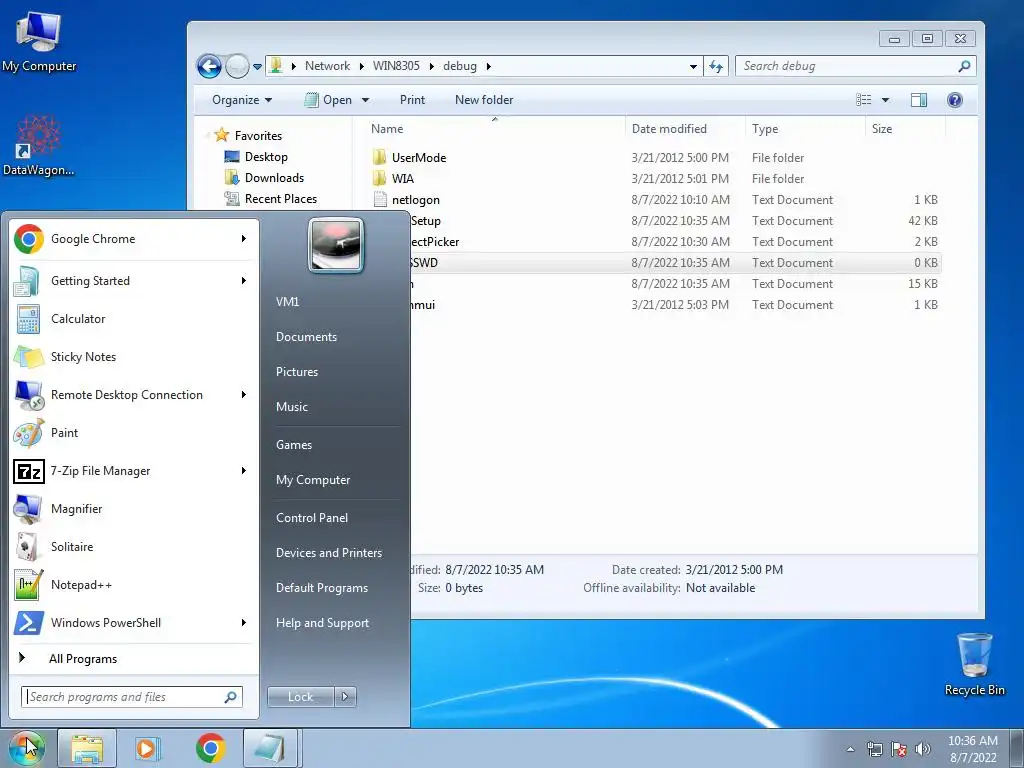
Task: Click the Explorer Forward arrow button
Action: [x=236, y=66]
